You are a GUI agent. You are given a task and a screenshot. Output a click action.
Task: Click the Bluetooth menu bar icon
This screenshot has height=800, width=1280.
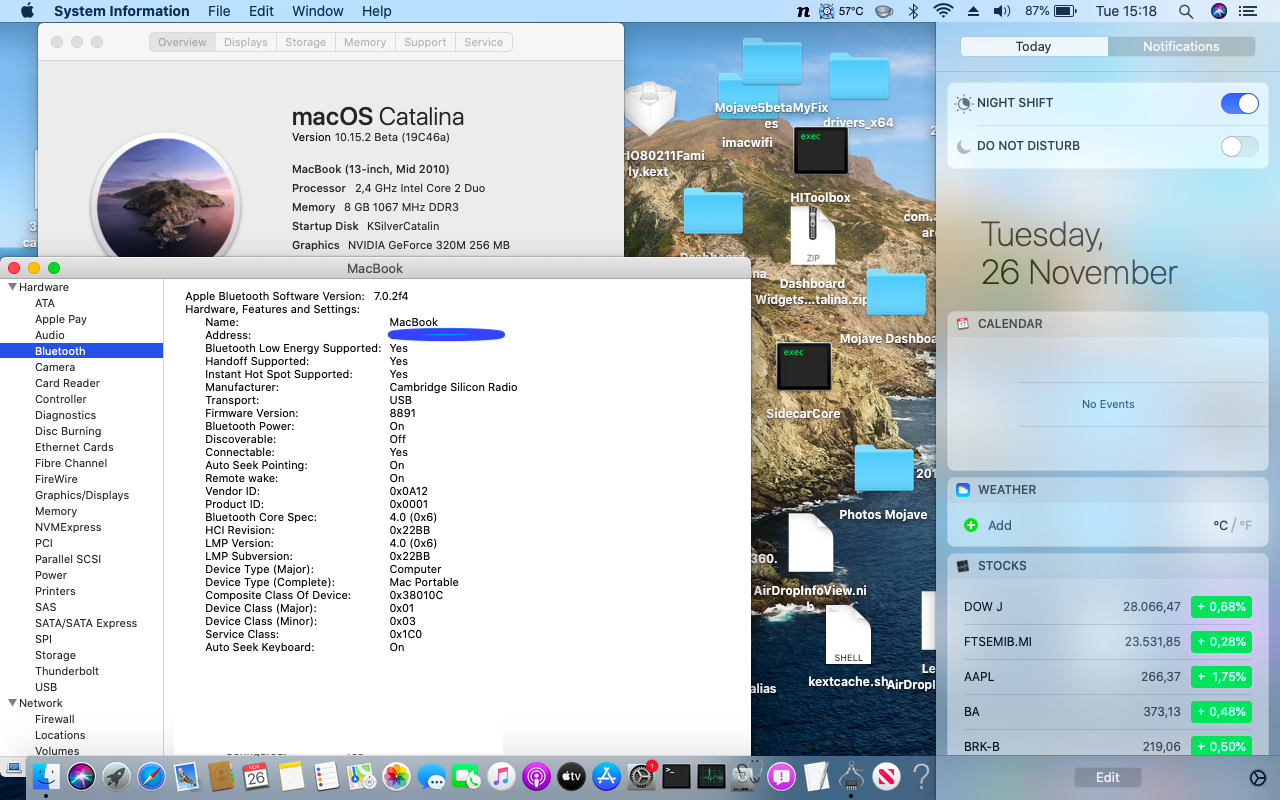[x=912, y=11]
